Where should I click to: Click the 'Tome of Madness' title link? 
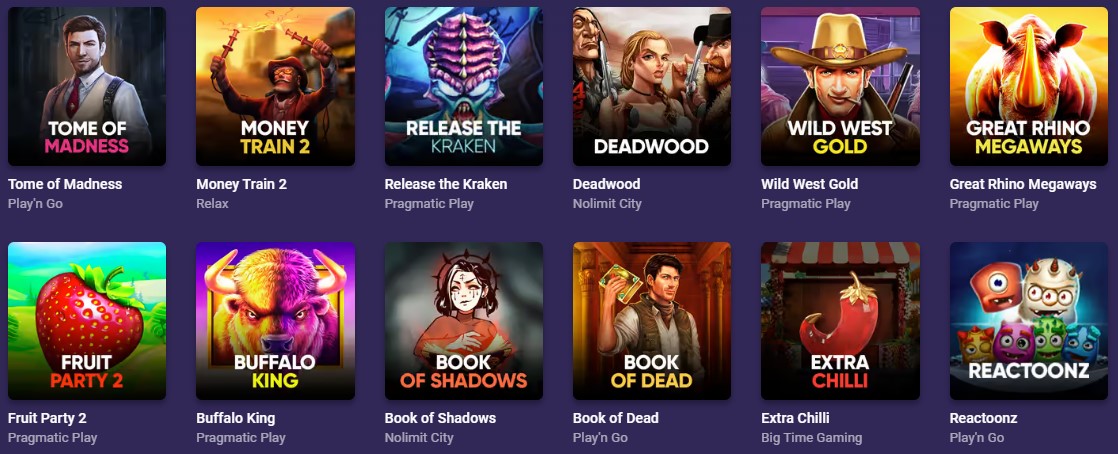point(65,184)
